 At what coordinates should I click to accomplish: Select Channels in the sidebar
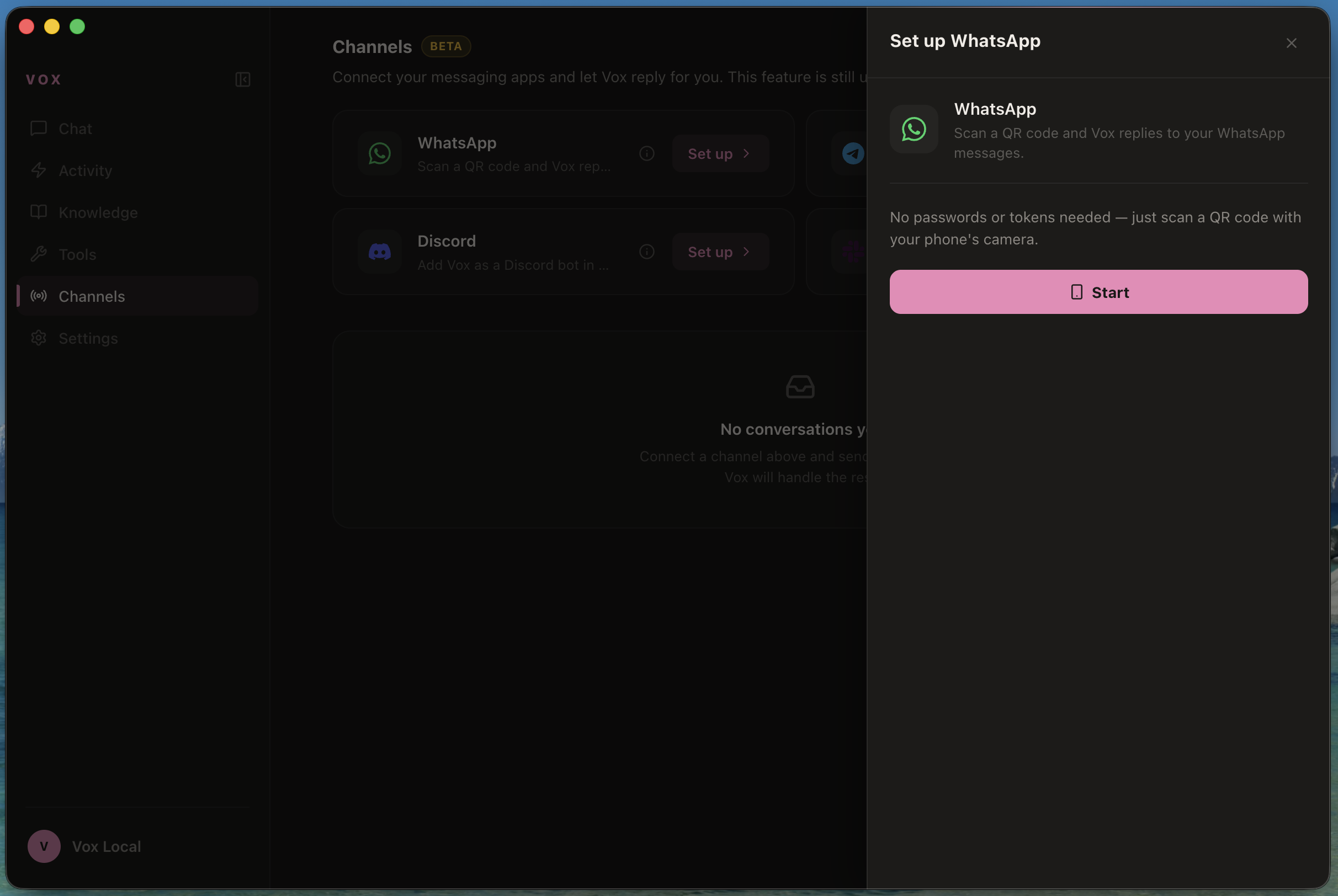tap(92, 296)
